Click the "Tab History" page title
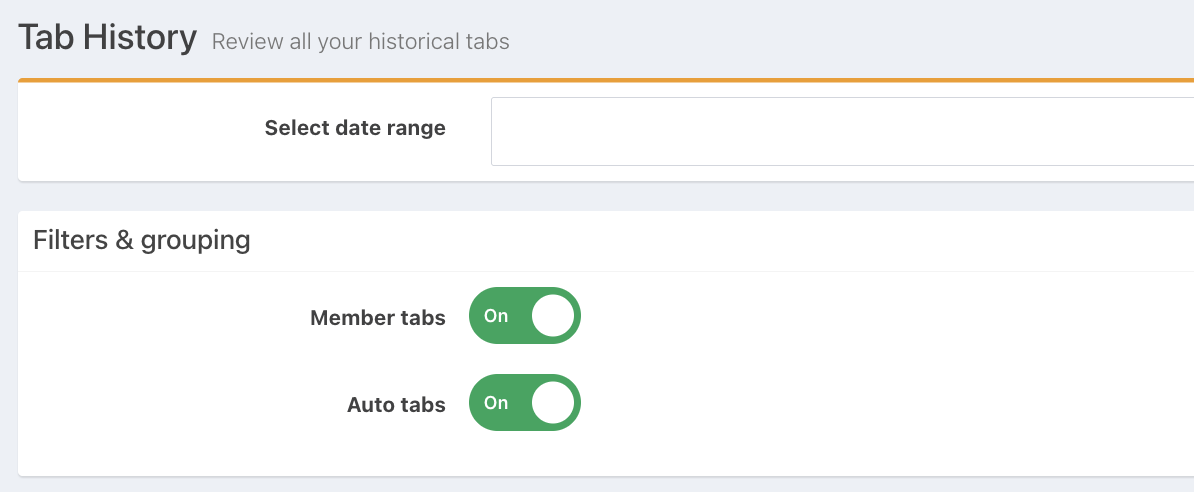 pos(108,38)
